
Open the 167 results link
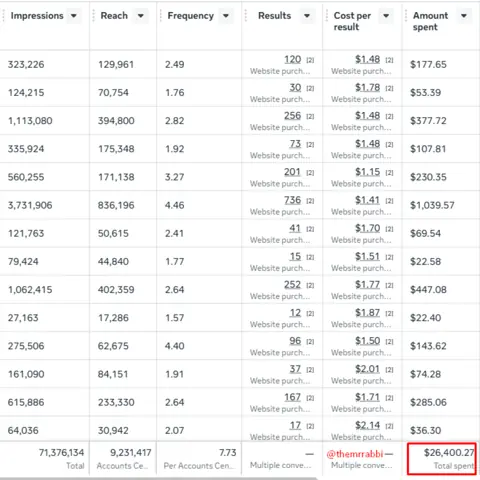click(x=293, y=397)
